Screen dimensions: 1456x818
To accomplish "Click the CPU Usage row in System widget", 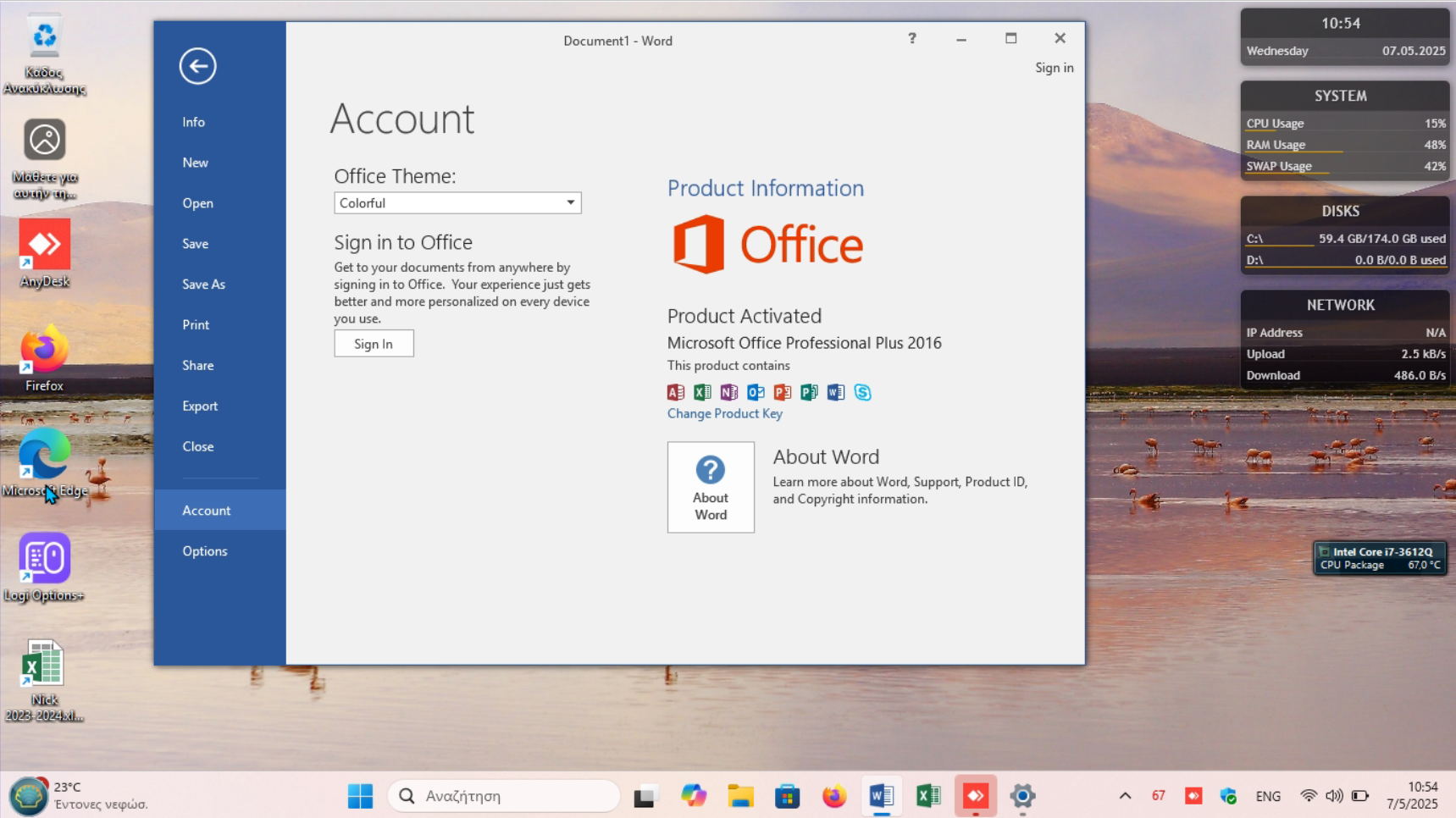I will click(1345, 124).
